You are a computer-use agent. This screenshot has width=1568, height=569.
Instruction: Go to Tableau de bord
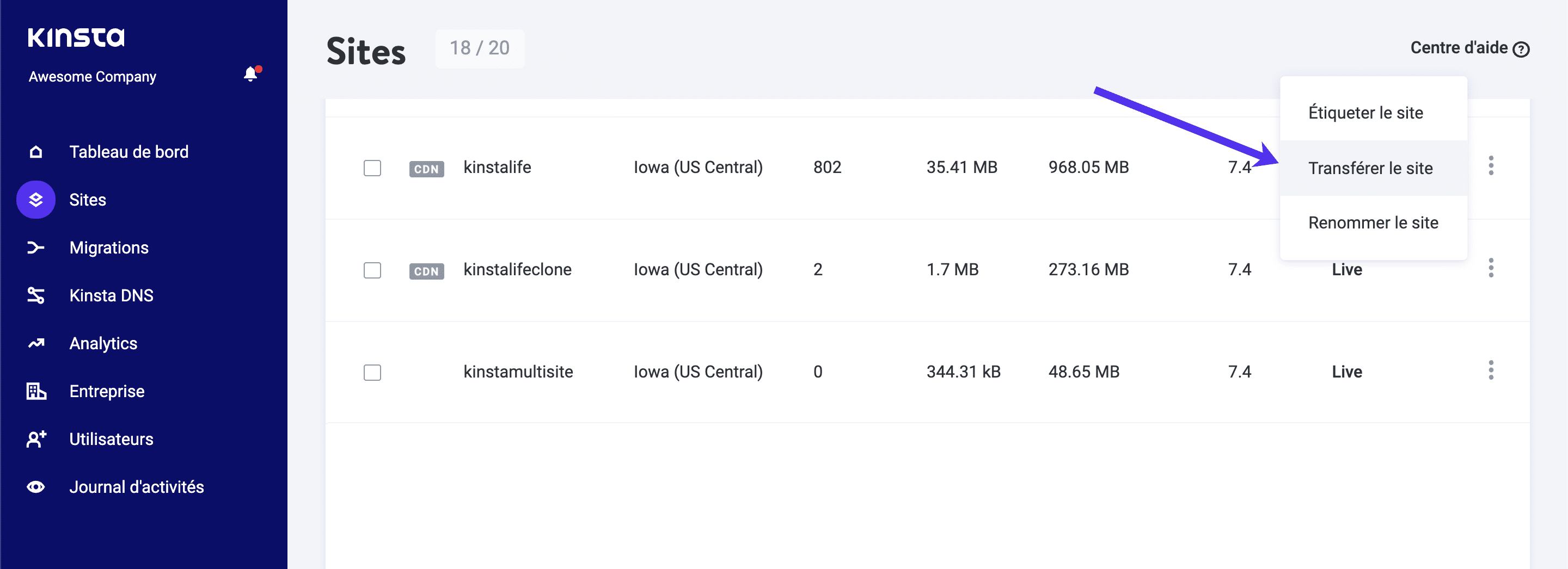click(x=129, y=152)
